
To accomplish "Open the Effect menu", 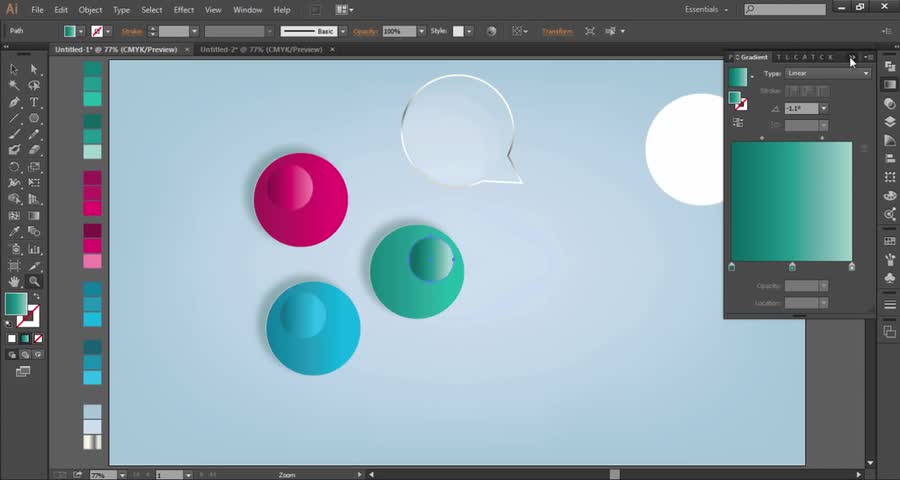I will click(x=184, y=10).
